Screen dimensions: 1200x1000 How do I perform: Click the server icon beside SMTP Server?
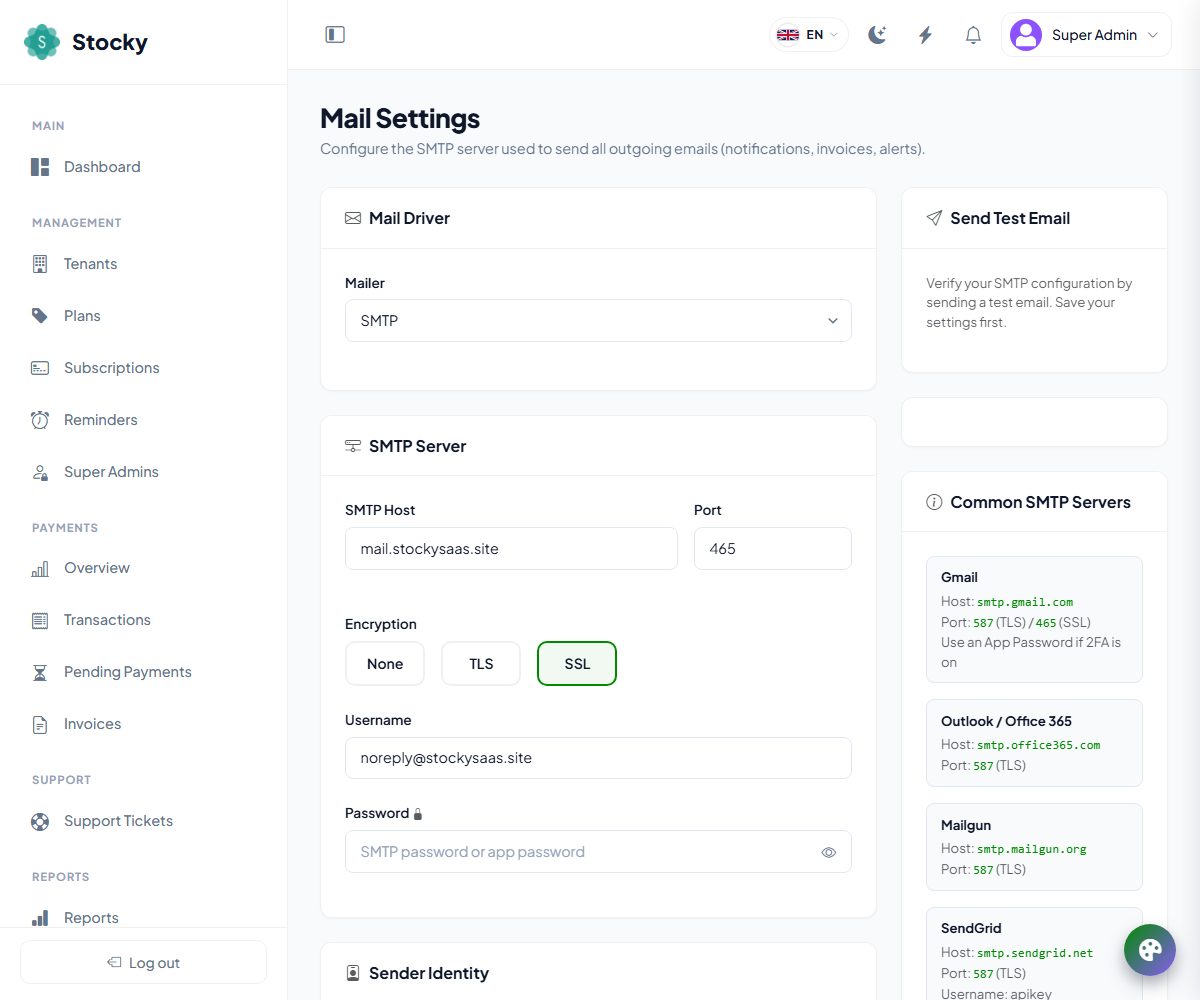tap(353, 446)
